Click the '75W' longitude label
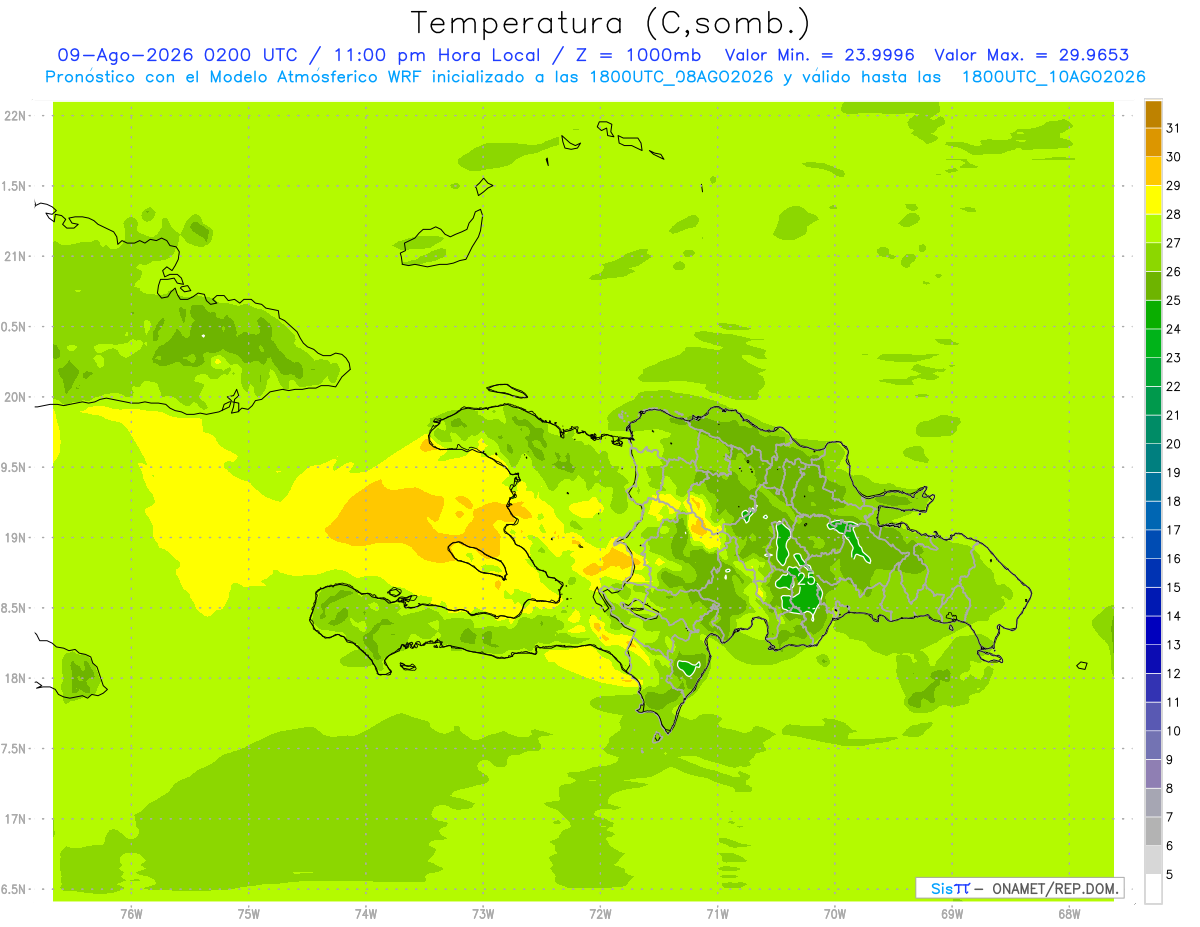 [x=249, y=914]
